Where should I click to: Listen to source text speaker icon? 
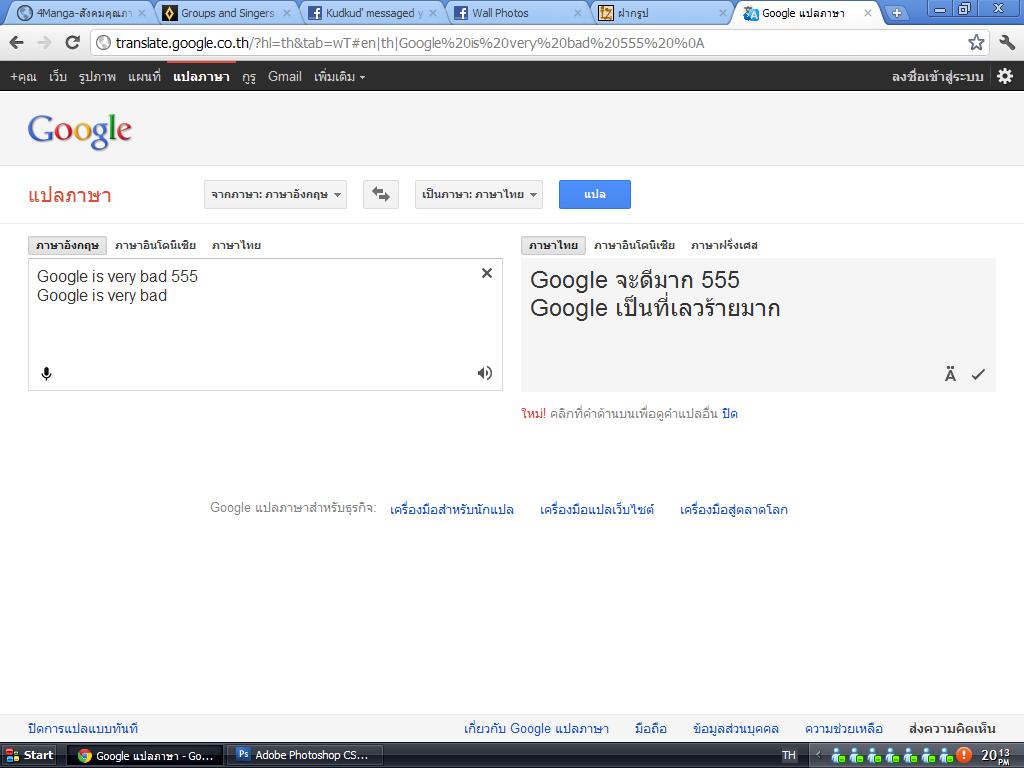point(485,373)
